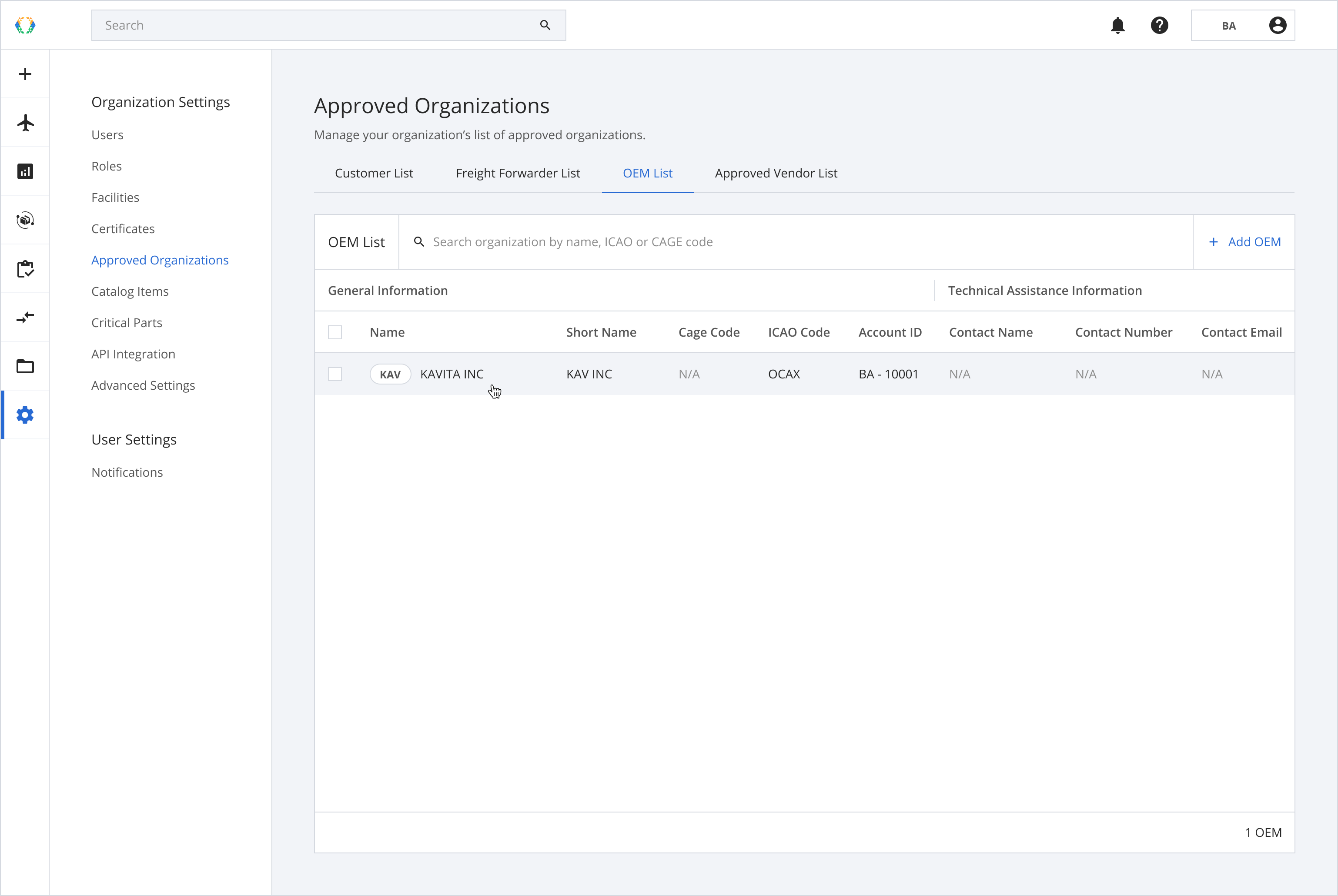Open the clipboard tasks icon in sidebar

coord(25,268)
